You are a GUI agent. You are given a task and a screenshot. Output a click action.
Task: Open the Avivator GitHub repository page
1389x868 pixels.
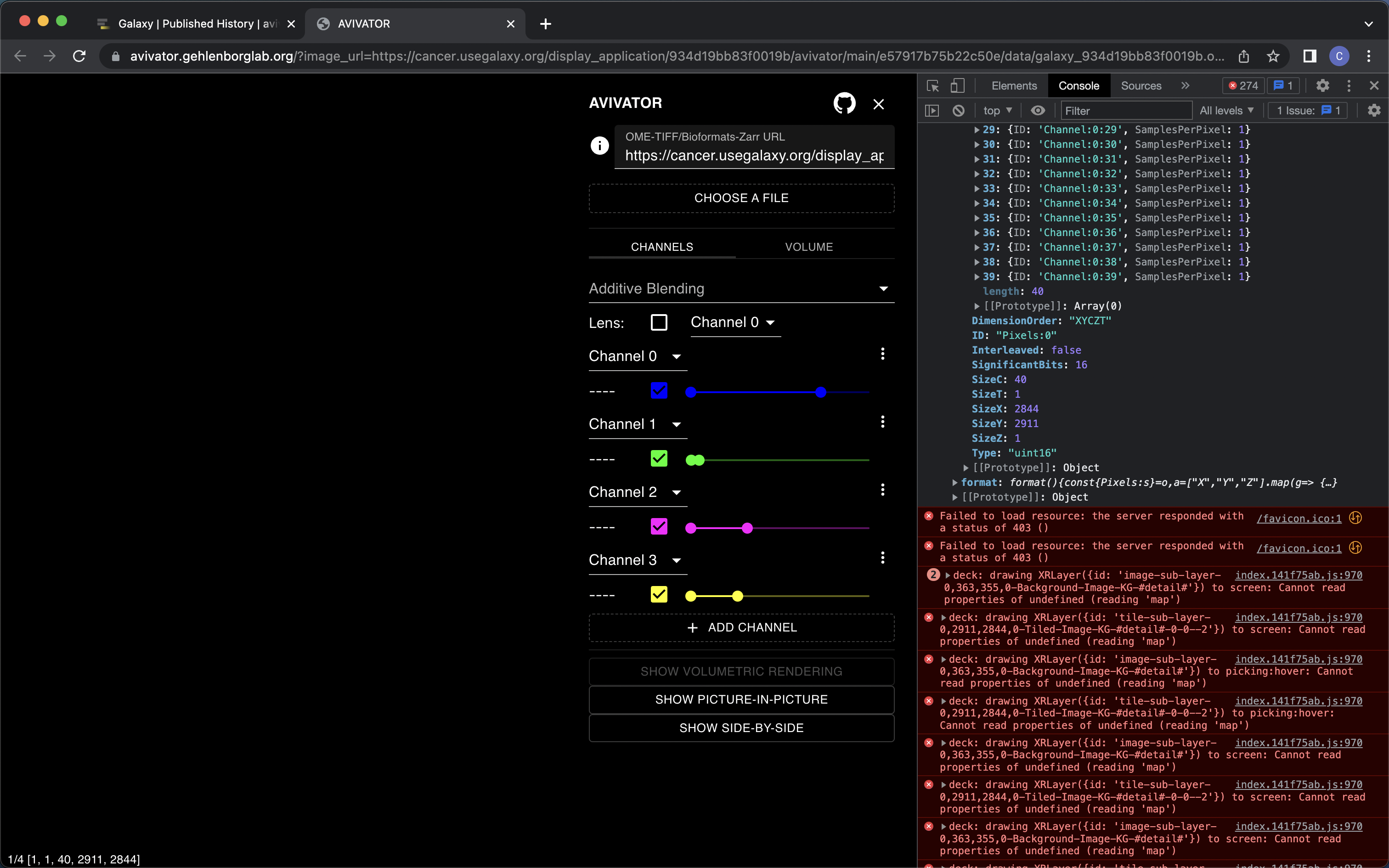844,103
